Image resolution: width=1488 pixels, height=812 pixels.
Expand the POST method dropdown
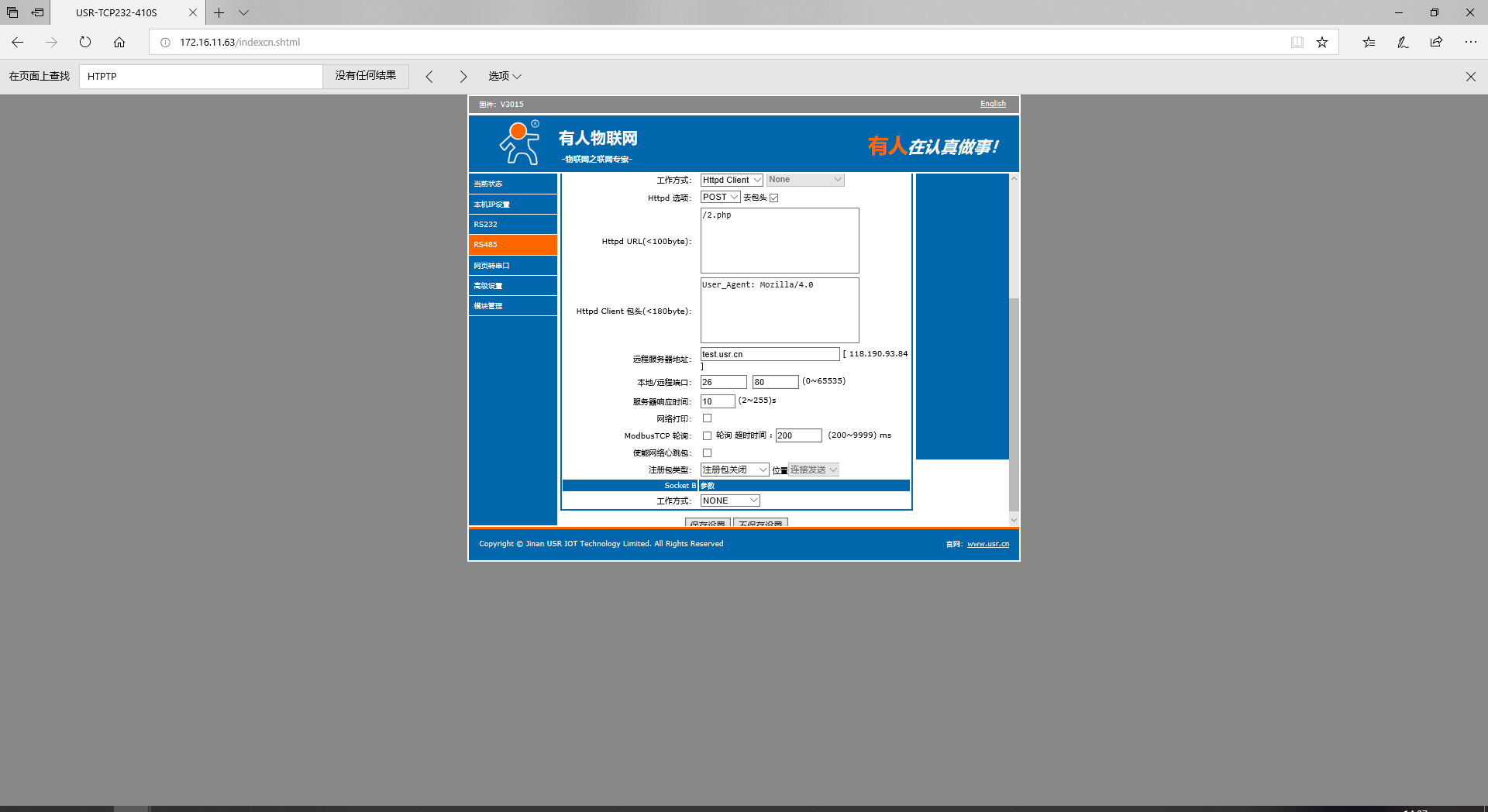point(720,198)
